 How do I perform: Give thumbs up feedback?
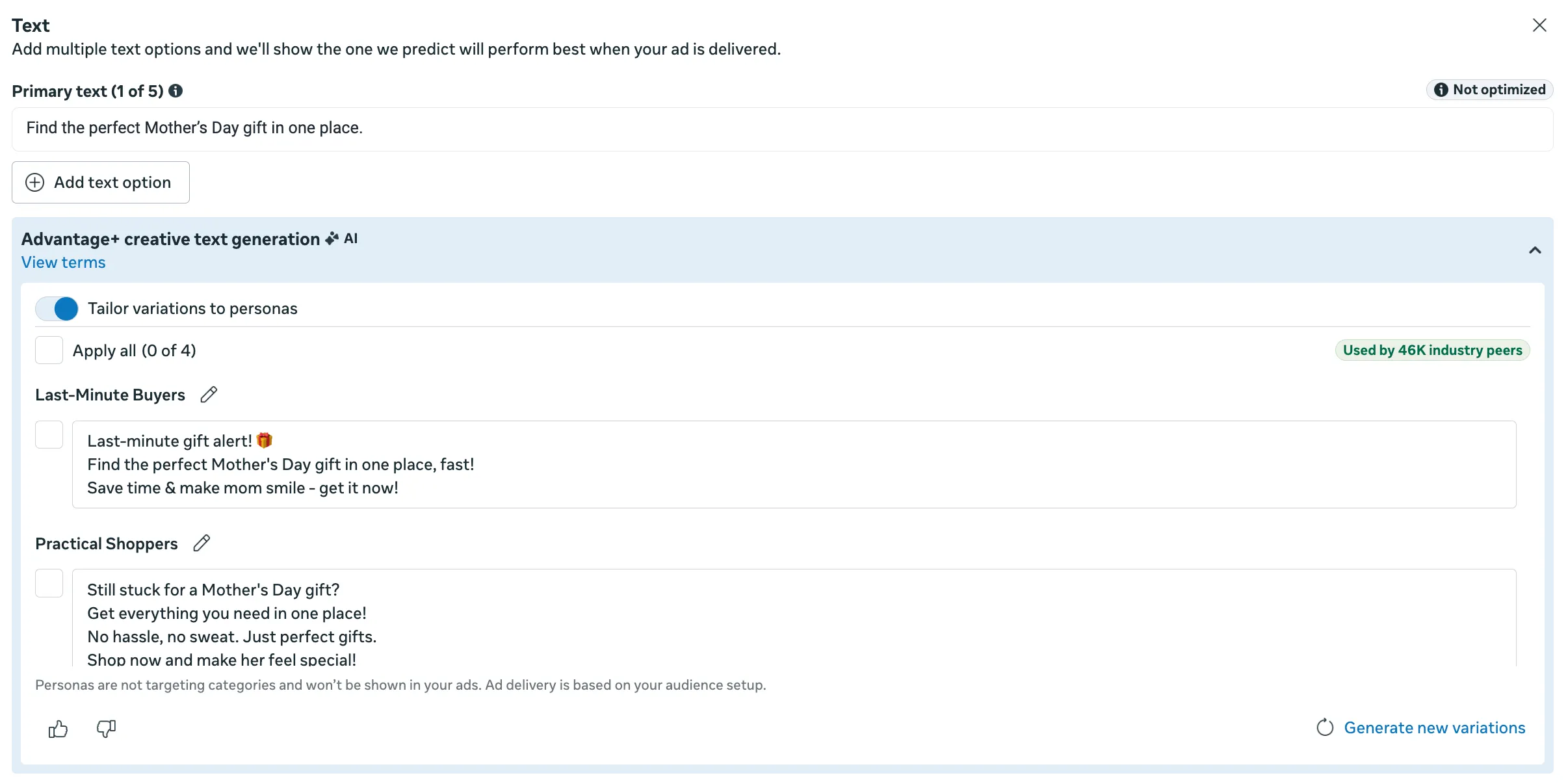coord(58,729)
